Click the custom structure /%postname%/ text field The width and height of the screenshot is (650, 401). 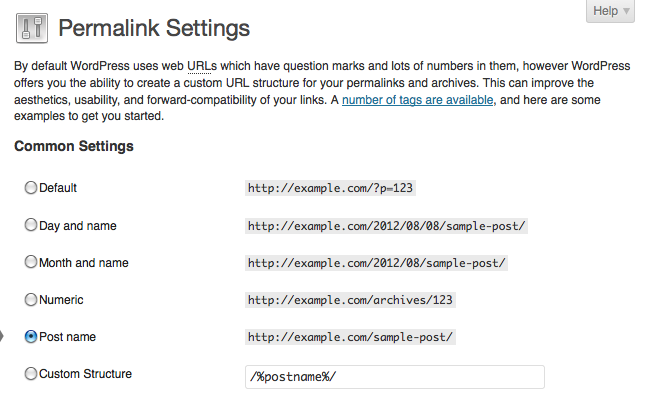[395, 377]
